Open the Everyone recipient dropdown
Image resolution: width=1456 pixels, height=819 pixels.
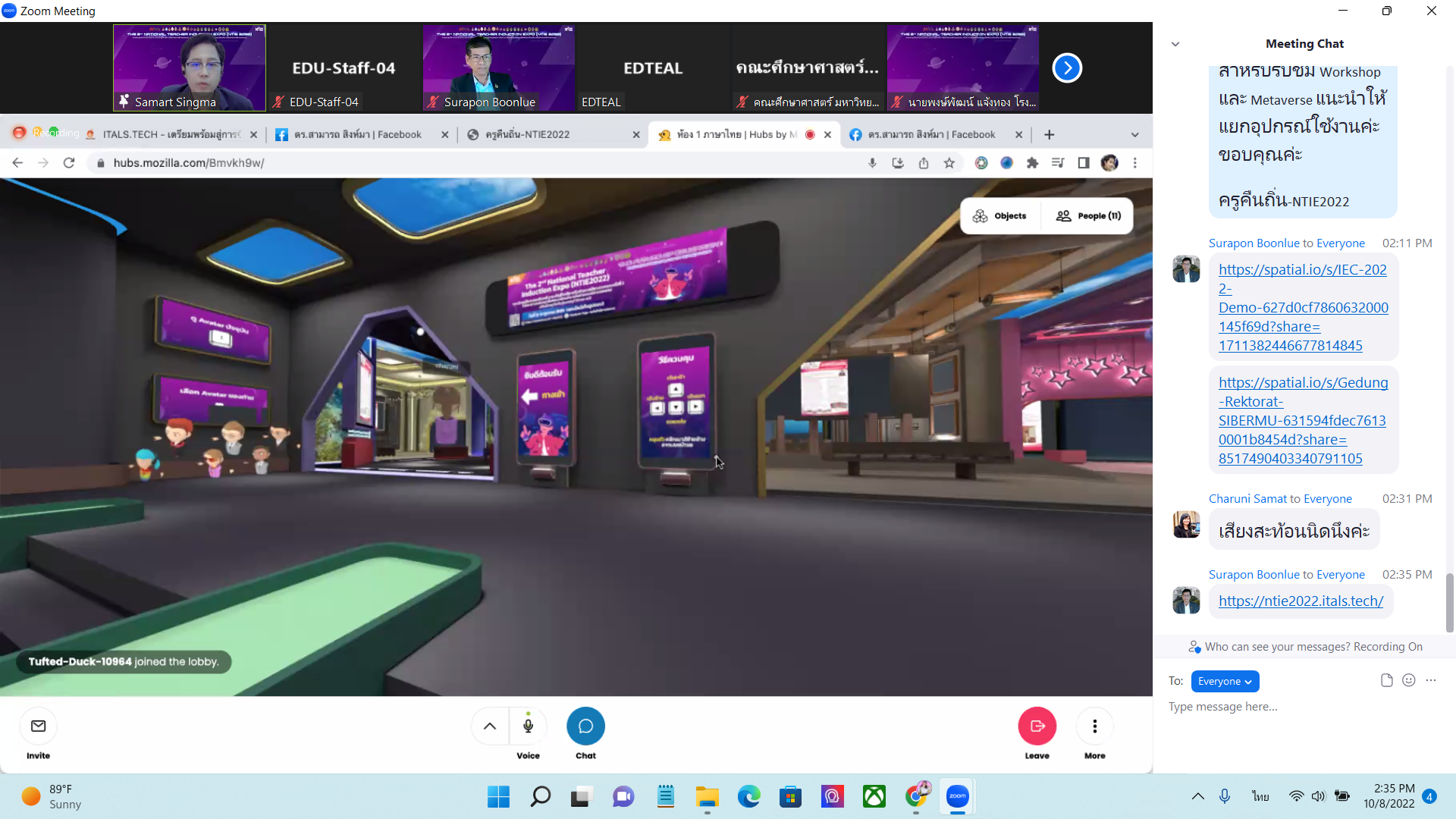[x=1225, y=681]
